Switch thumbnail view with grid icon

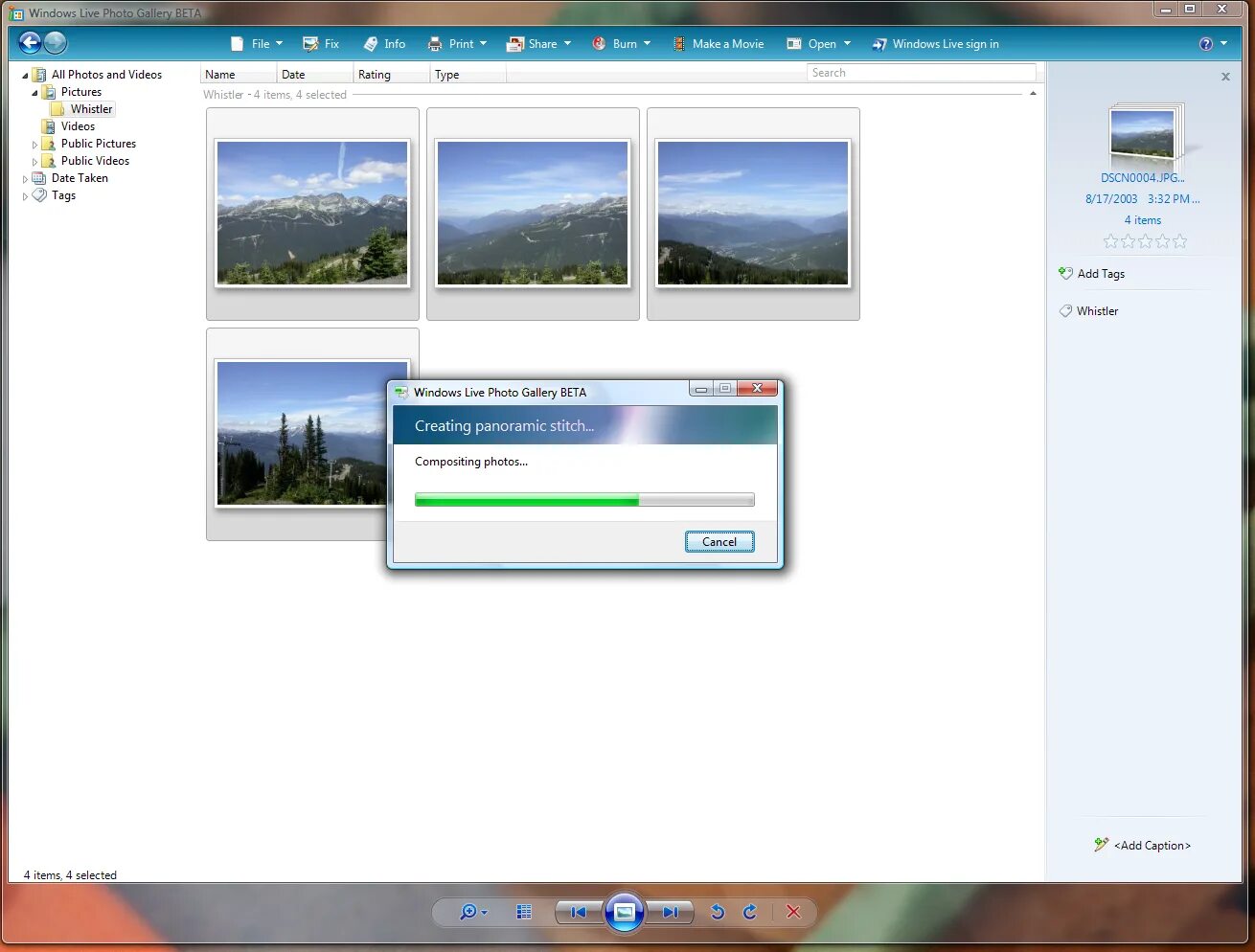(524, 913)
